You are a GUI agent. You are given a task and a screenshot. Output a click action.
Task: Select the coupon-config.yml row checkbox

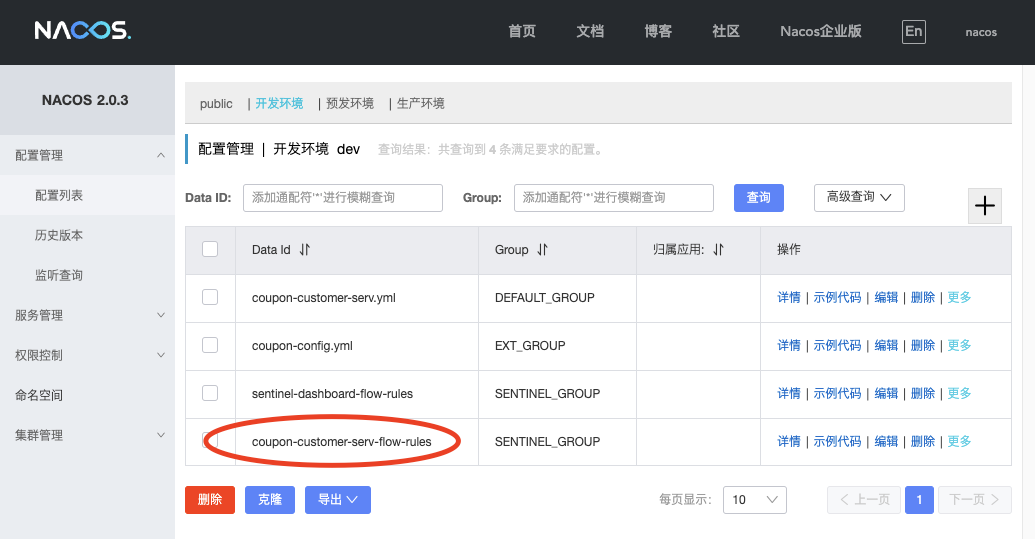[210, 345]
